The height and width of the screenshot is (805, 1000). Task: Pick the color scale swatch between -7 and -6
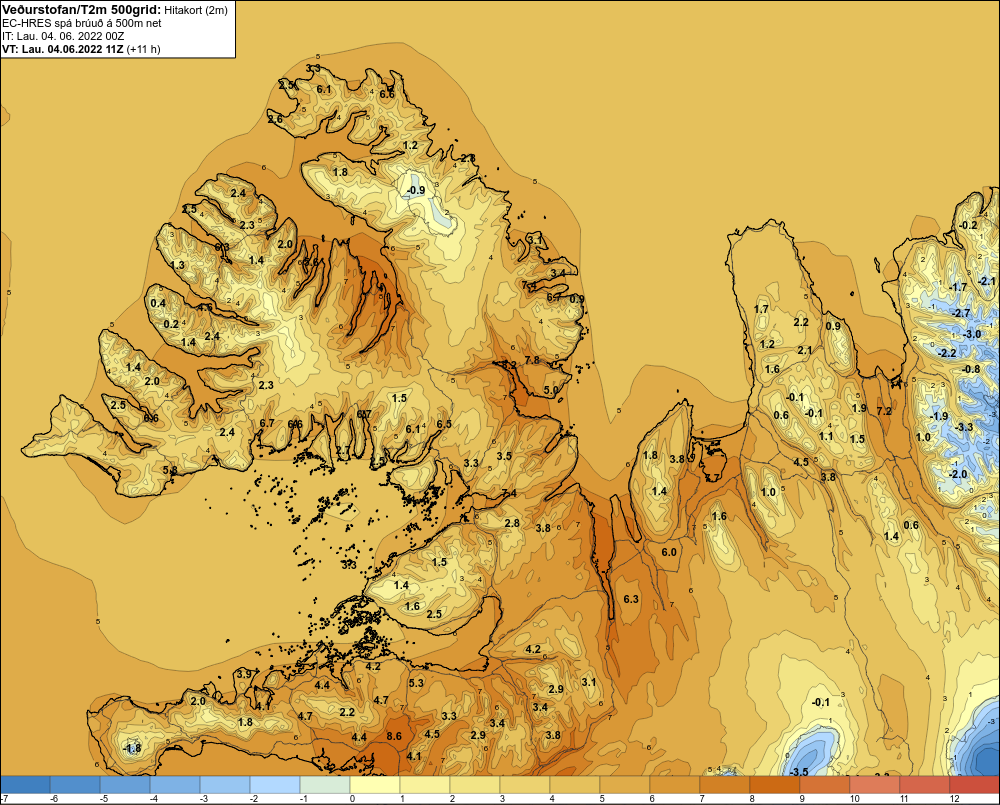point(25,785)
